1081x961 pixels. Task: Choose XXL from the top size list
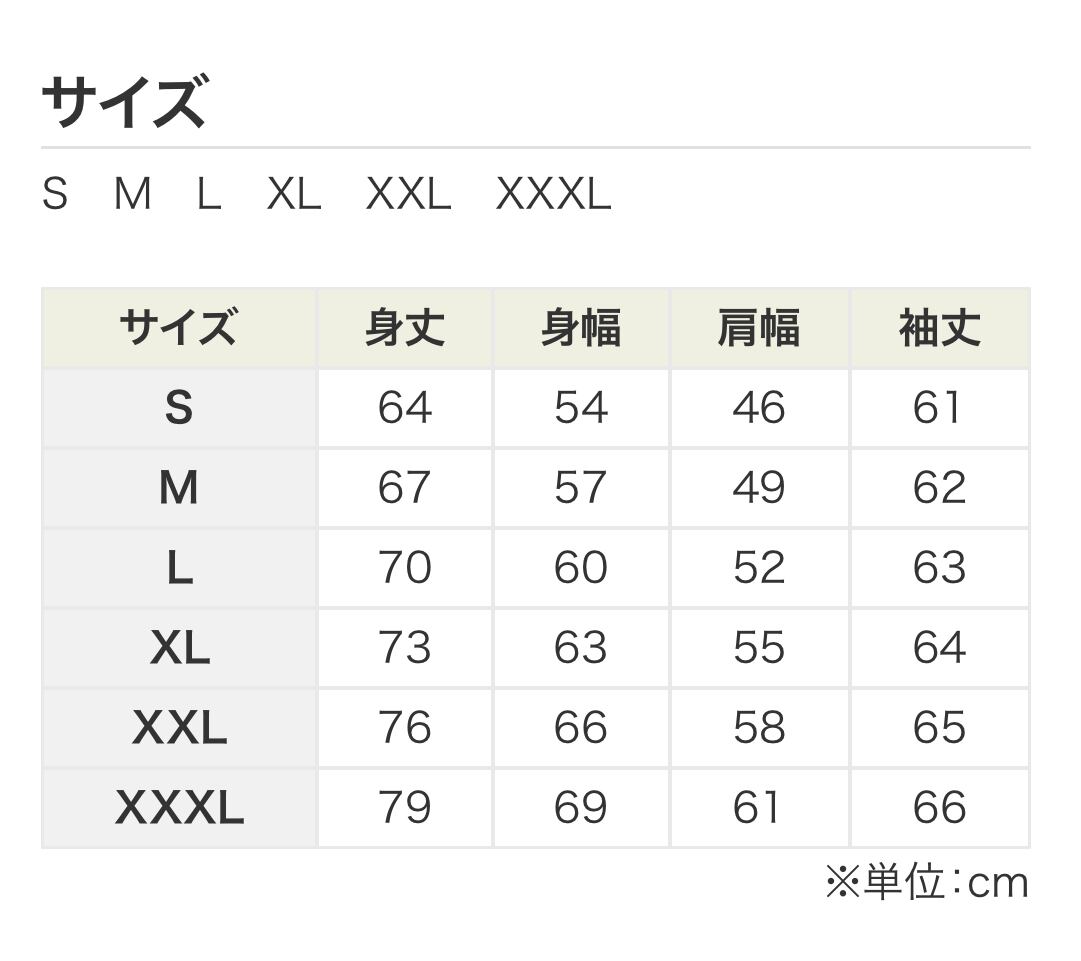click(x=408, y=194)
